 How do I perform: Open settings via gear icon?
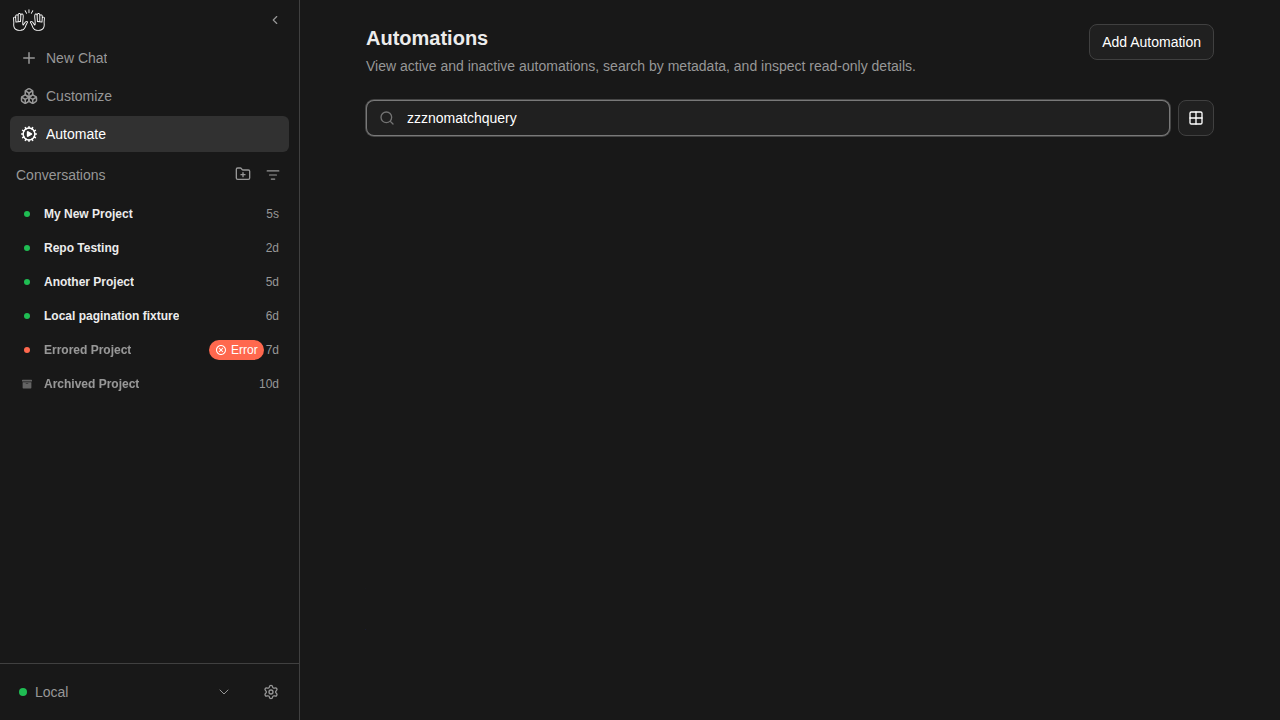point(271,692)
